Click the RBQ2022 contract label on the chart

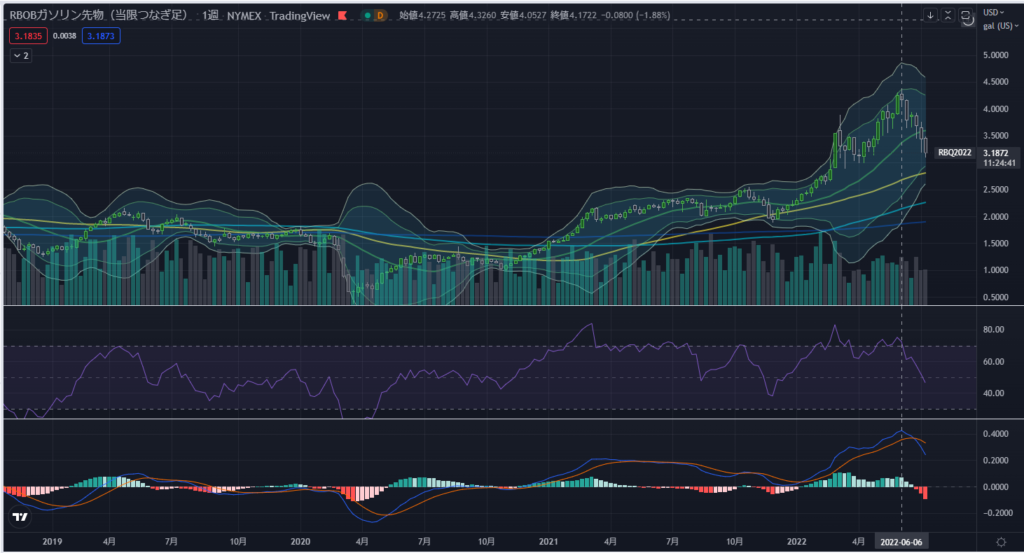(x=953, y=152)
